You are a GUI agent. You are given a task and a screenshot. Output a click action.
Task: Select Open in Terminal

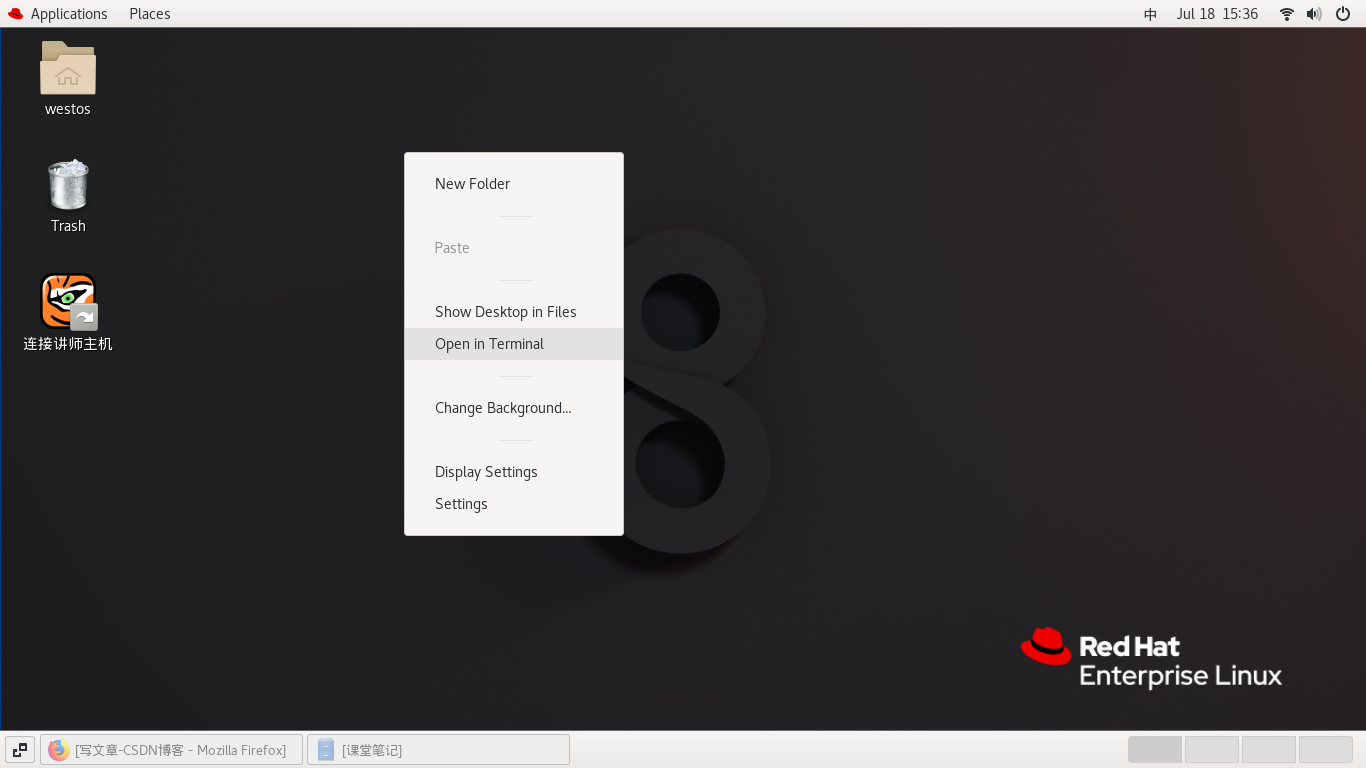[489, 343]
